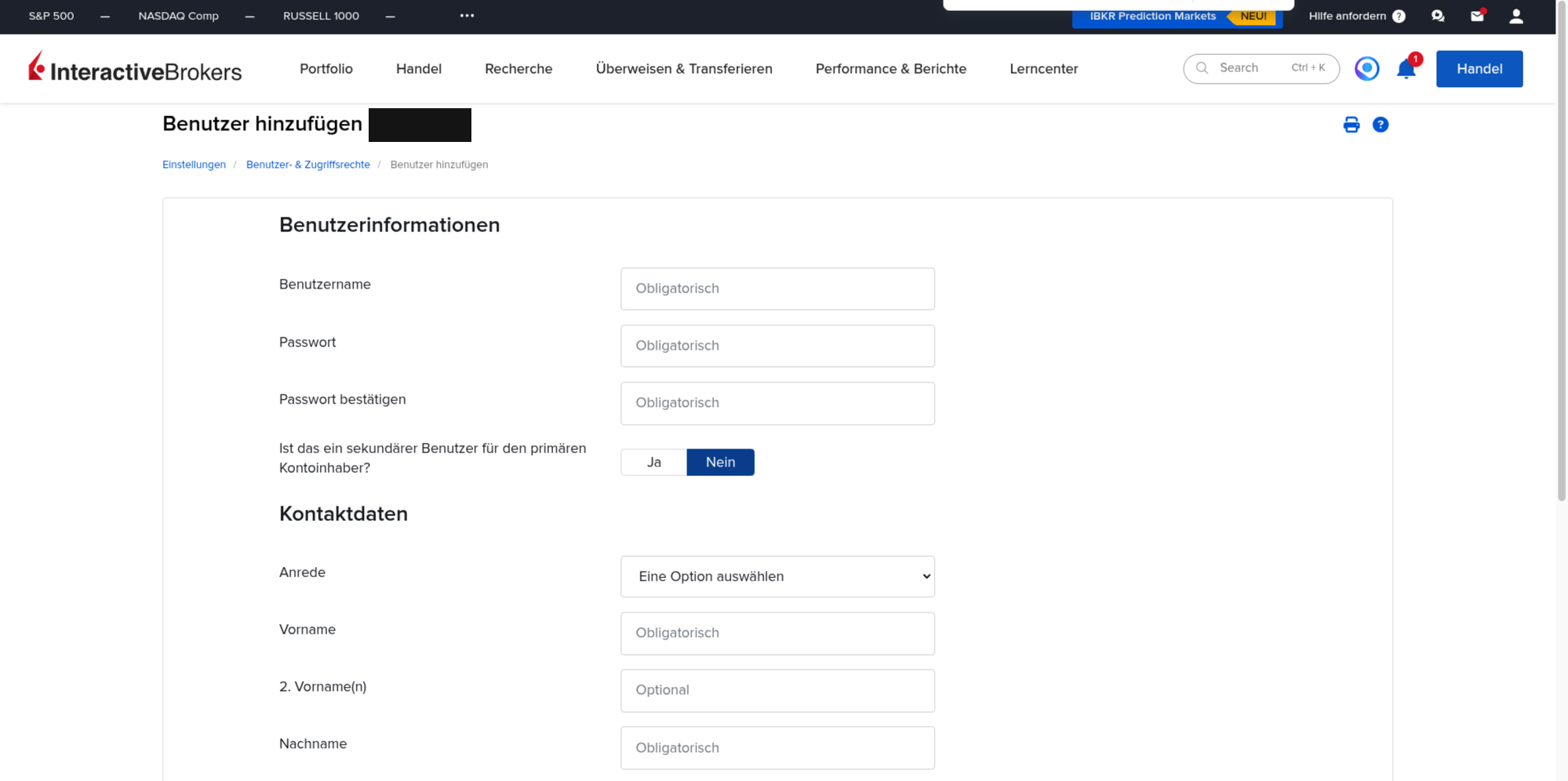This screenshot has height=781, width=1568.
Task: Click the Hilfe anfordern question mark icon
Action: click(x=1399, y=16)
